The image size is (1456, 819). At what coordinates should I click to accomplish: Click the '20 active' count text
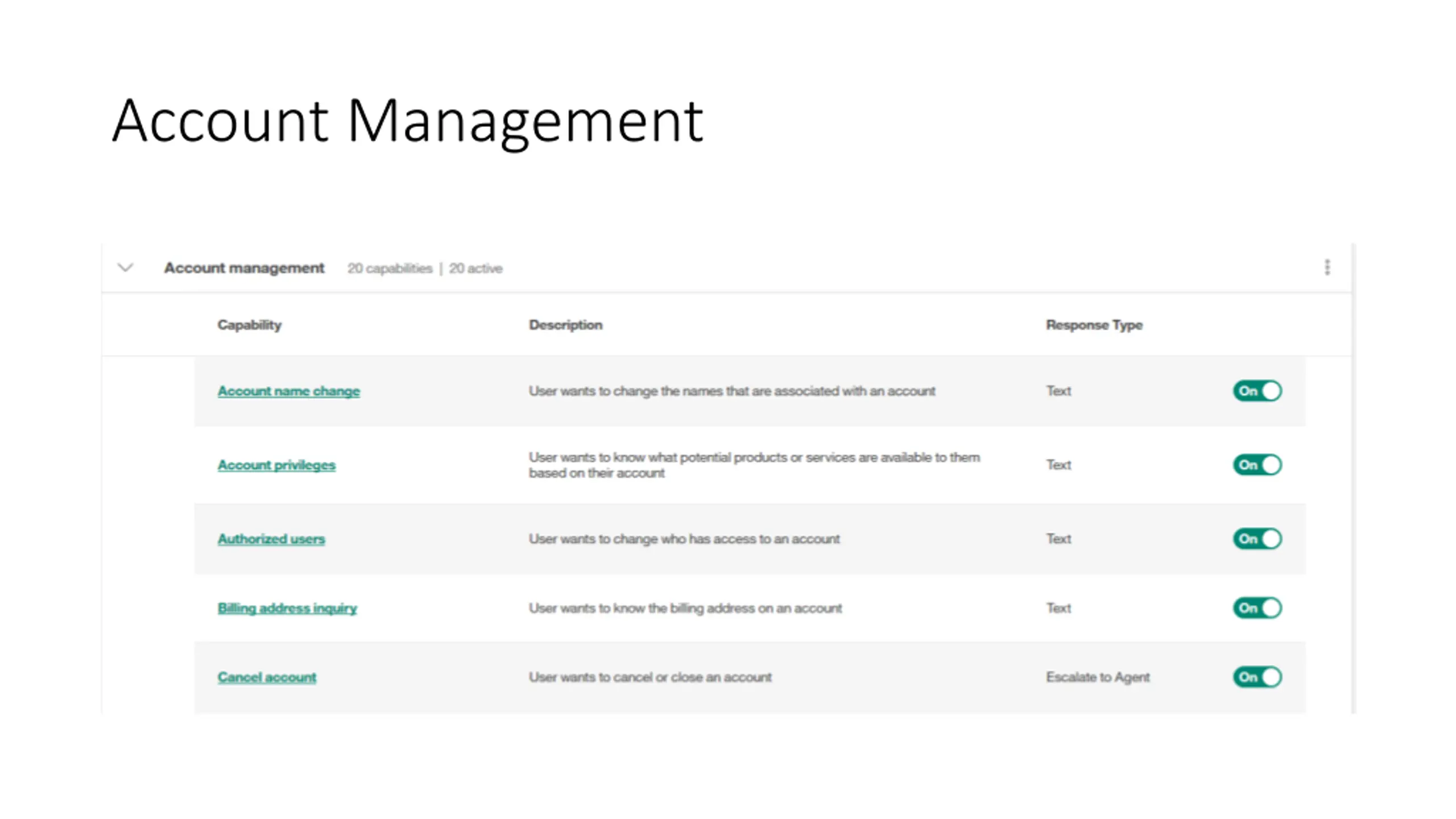[475, 268]
